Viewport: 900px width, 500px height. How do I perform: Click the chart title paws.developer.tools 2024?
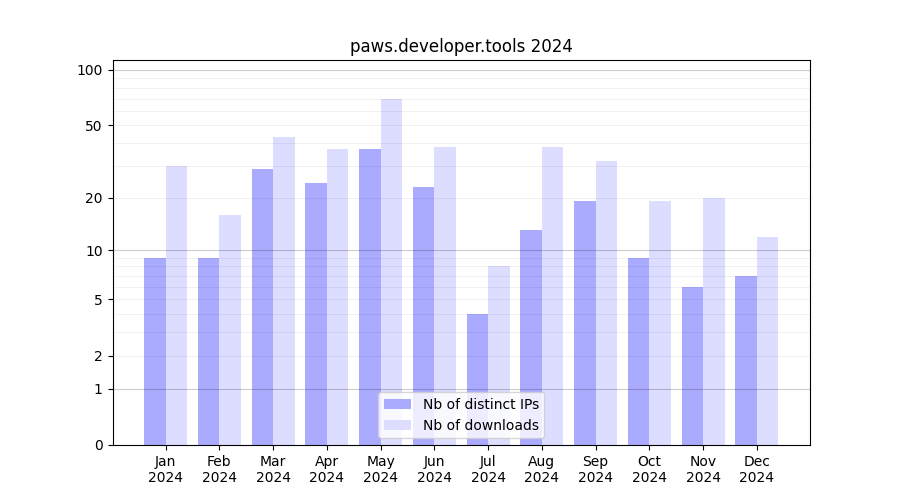461,46
